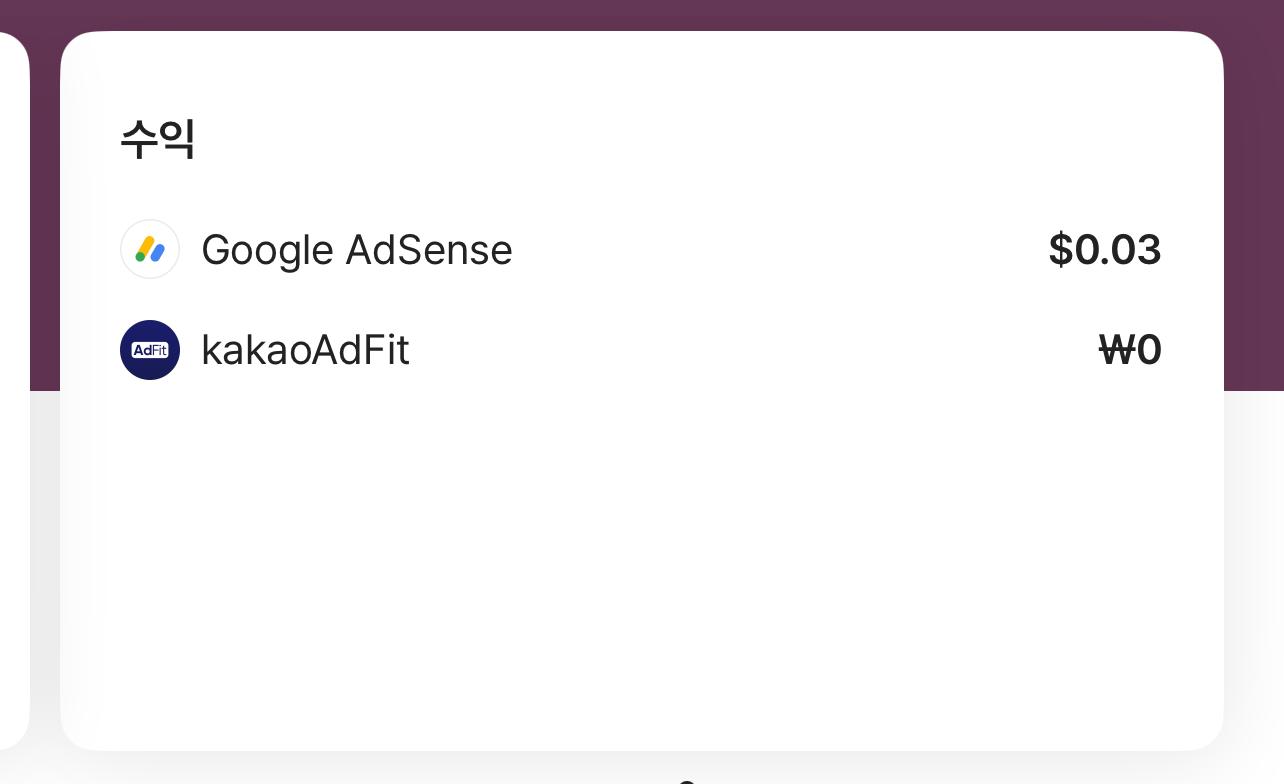Click the kakao AdFit logo icon
This screenshot has width=1284, height=784.
click(x=150, y=350)
